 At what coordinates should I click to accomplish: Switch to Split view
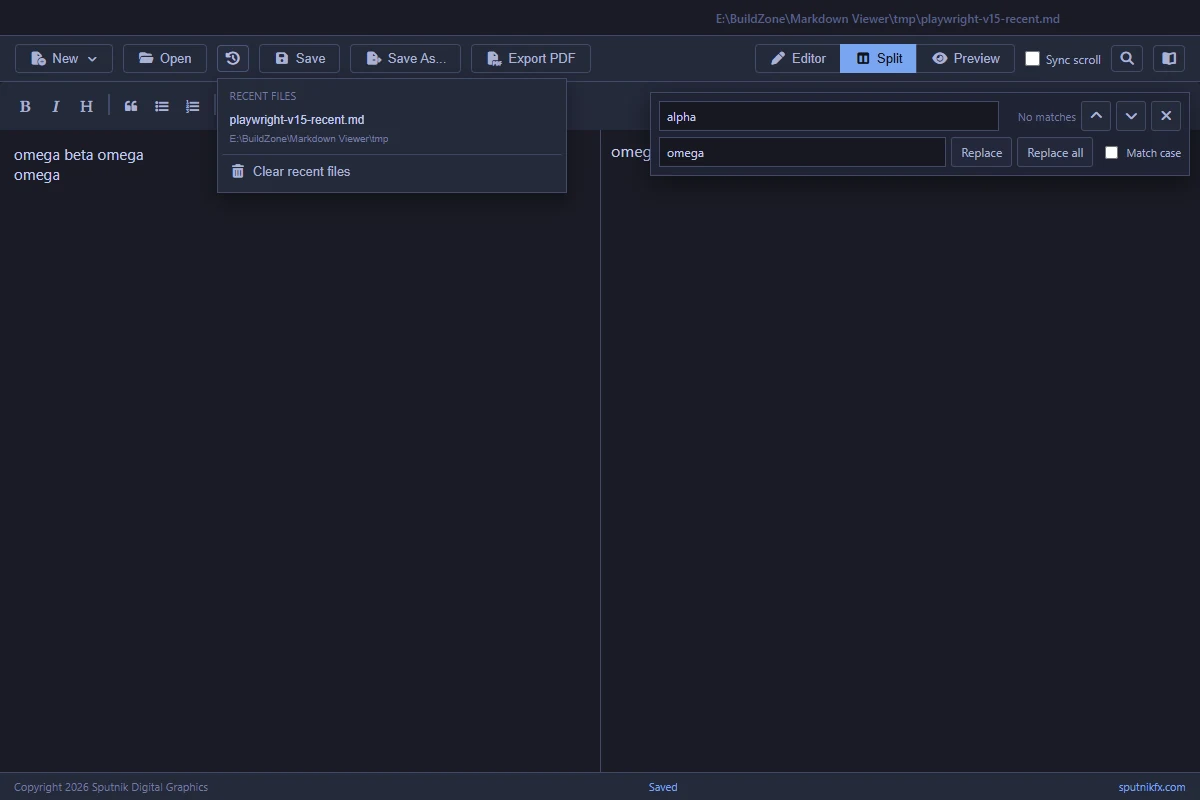pyautogui.click(x=878, y=58)
